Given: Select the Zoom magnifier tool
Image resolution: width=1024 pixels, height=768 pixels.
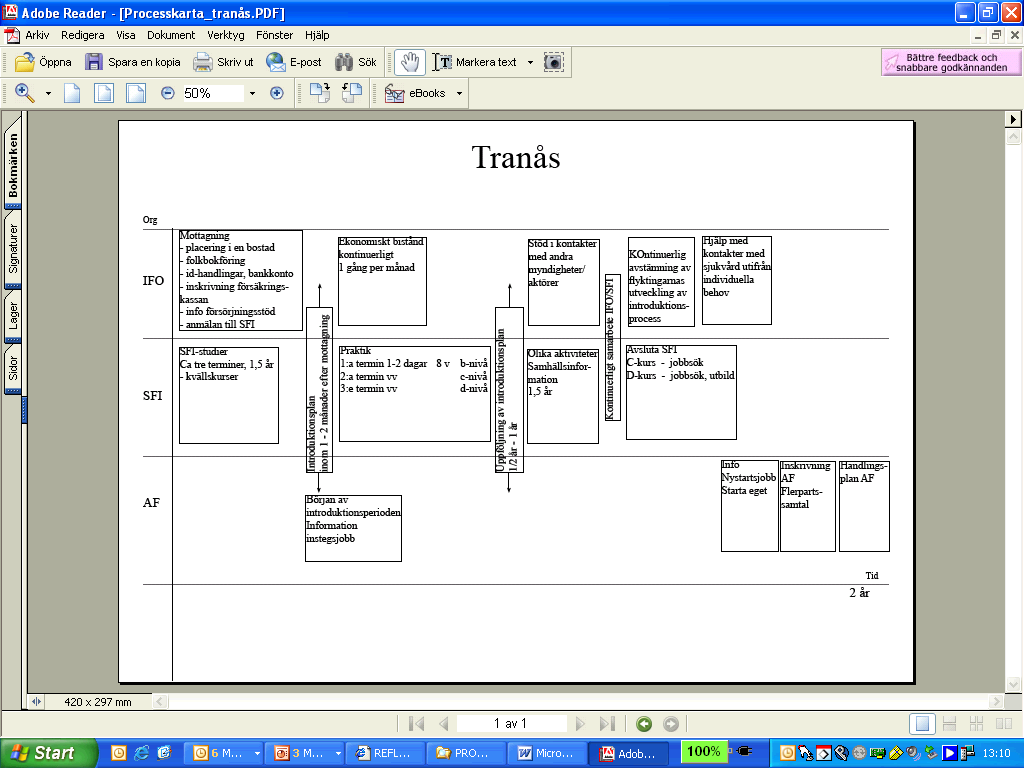Looking at the screenshot, I should click(x=25, y=93).
